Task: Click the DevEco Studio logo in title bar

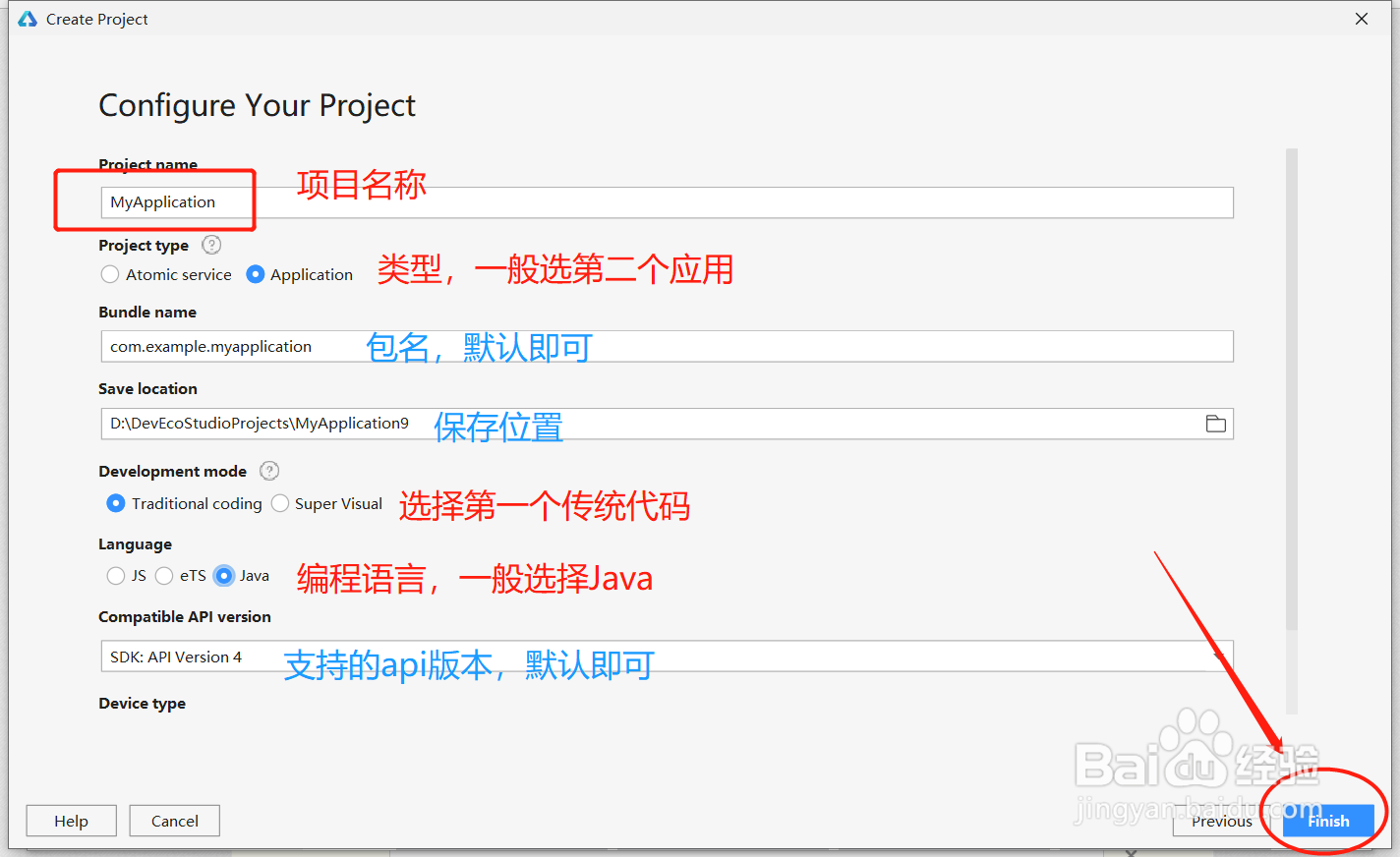Action: [x=28, y=19]
